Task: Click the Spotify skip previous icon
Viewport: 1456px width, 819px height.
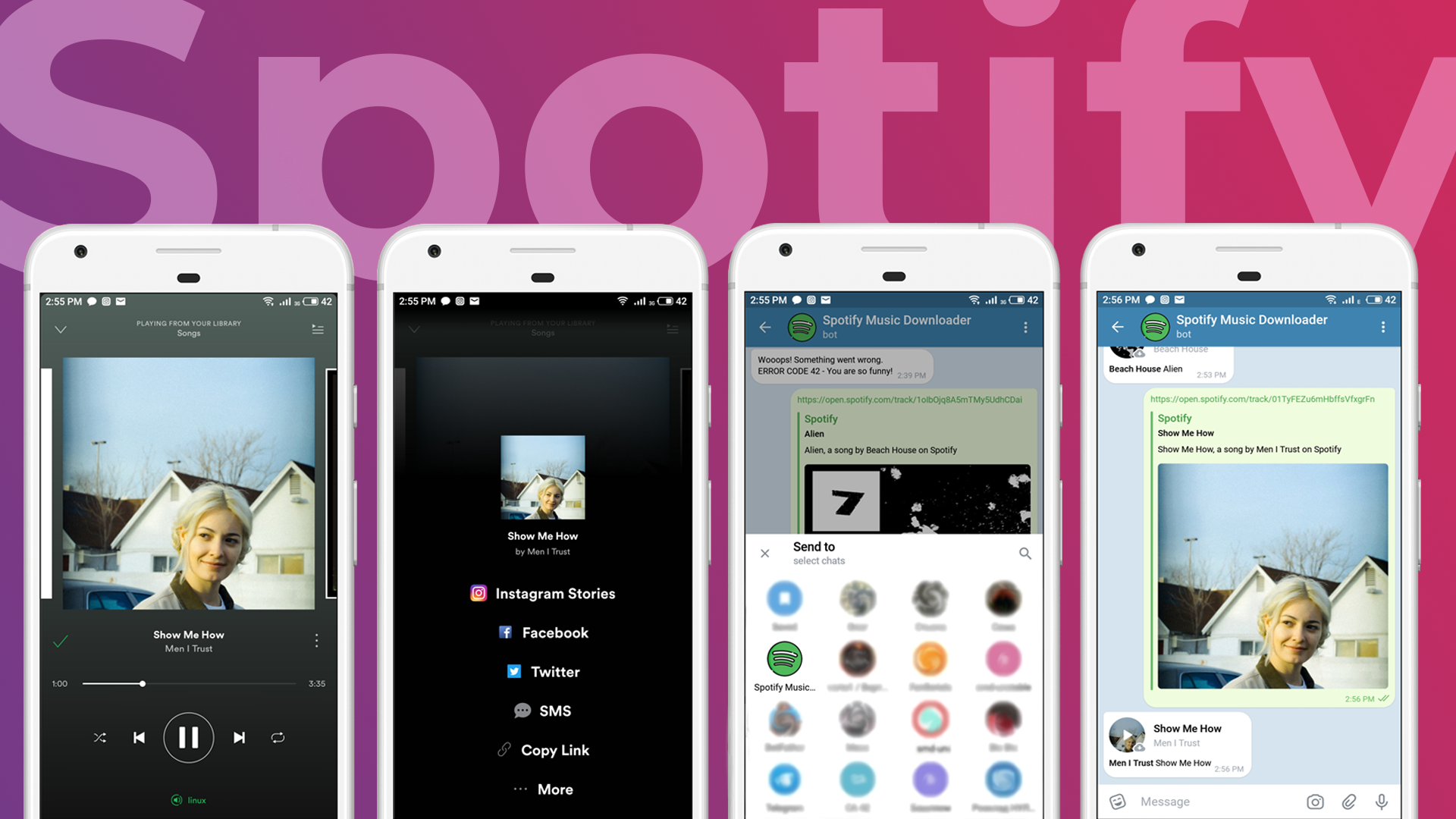Action: (139, 736)
